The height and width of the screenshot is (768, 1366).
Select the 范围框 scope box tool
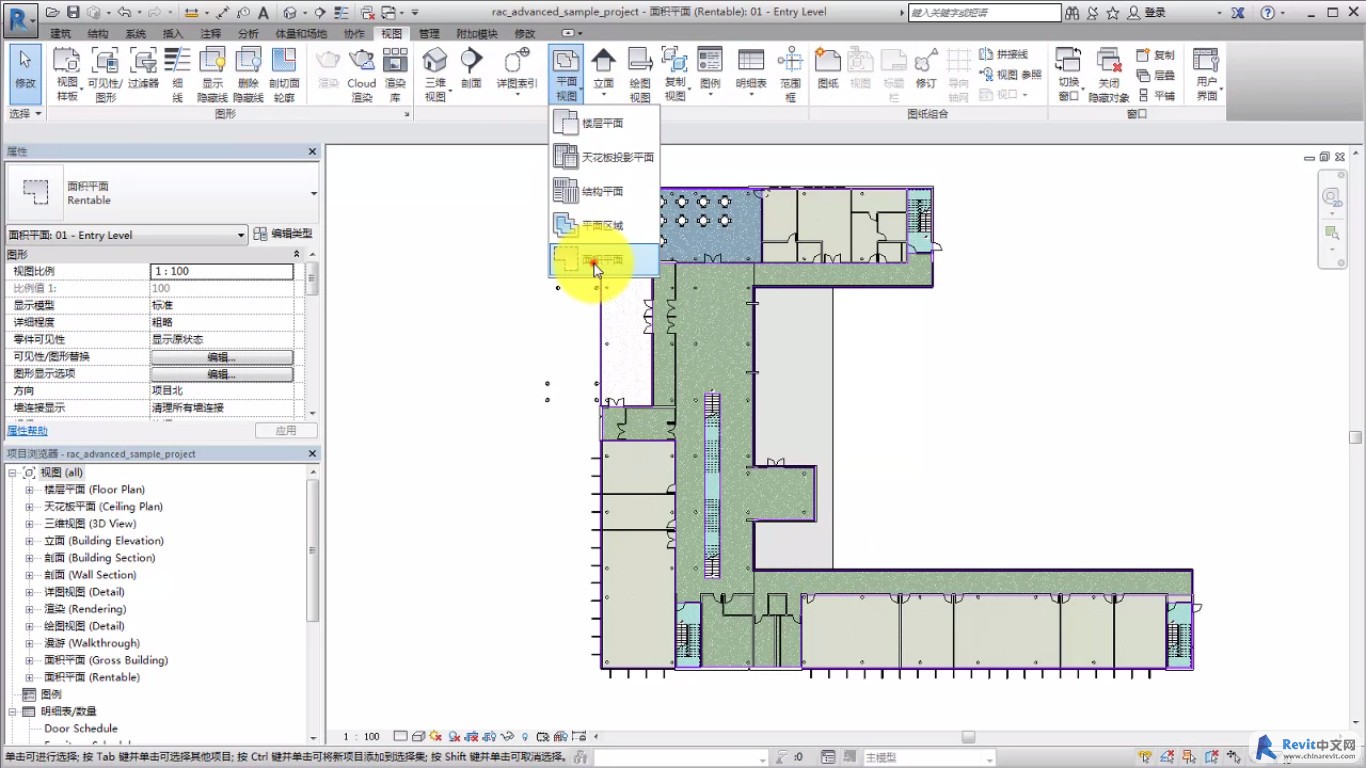[x=791, y=74]
